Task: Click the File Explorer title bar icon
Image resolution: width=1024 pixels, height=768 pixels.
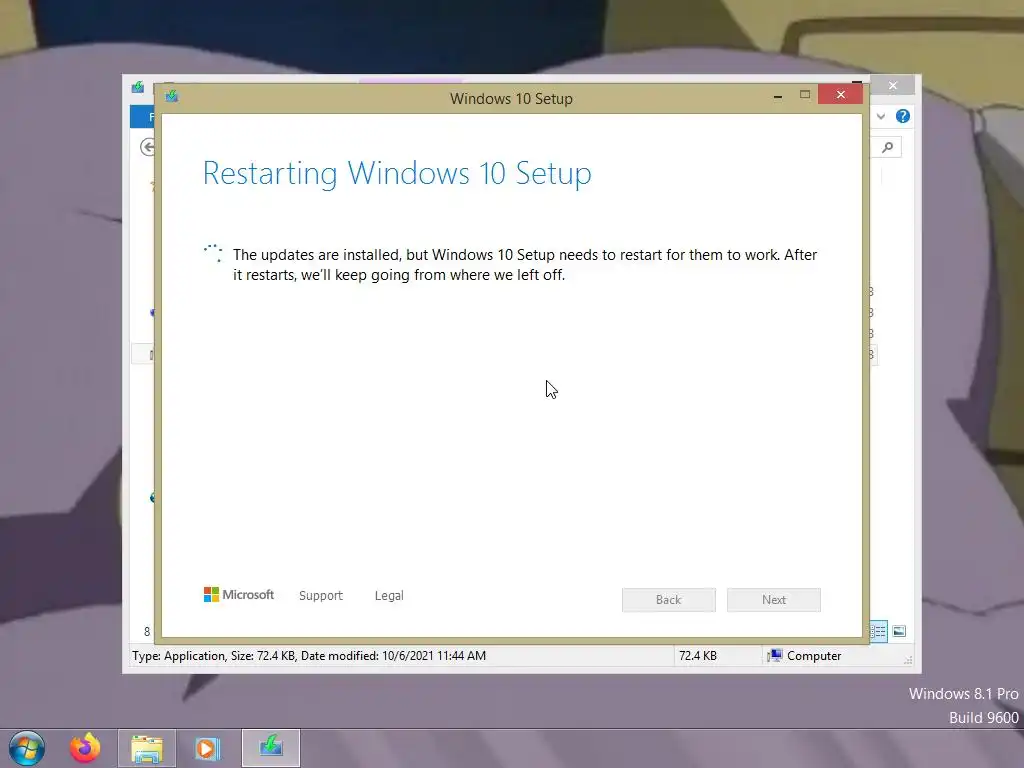Action: tap(138, 87)
